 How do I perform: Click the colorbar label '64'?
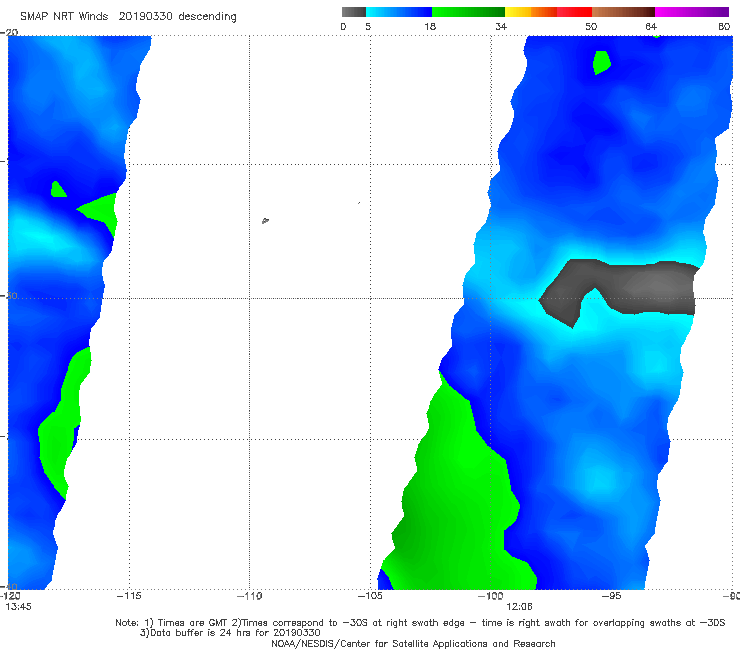[x=651, y=26]
